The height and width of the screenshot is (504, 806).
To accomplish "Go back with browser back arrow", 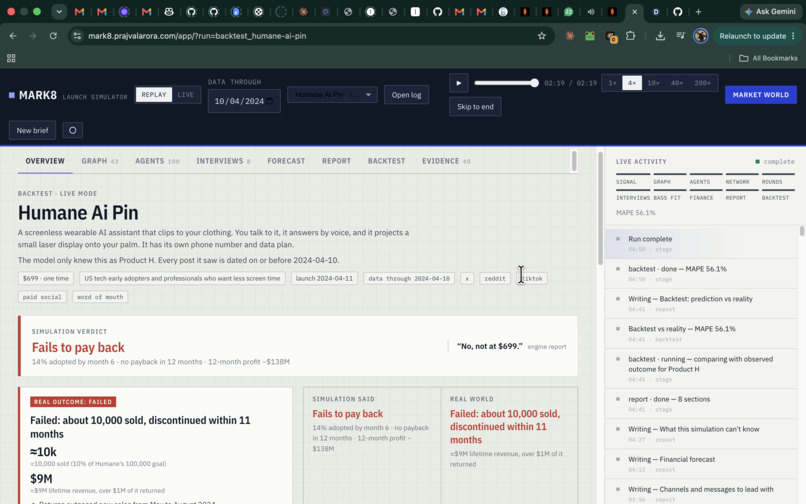I will tap(13, 36).
